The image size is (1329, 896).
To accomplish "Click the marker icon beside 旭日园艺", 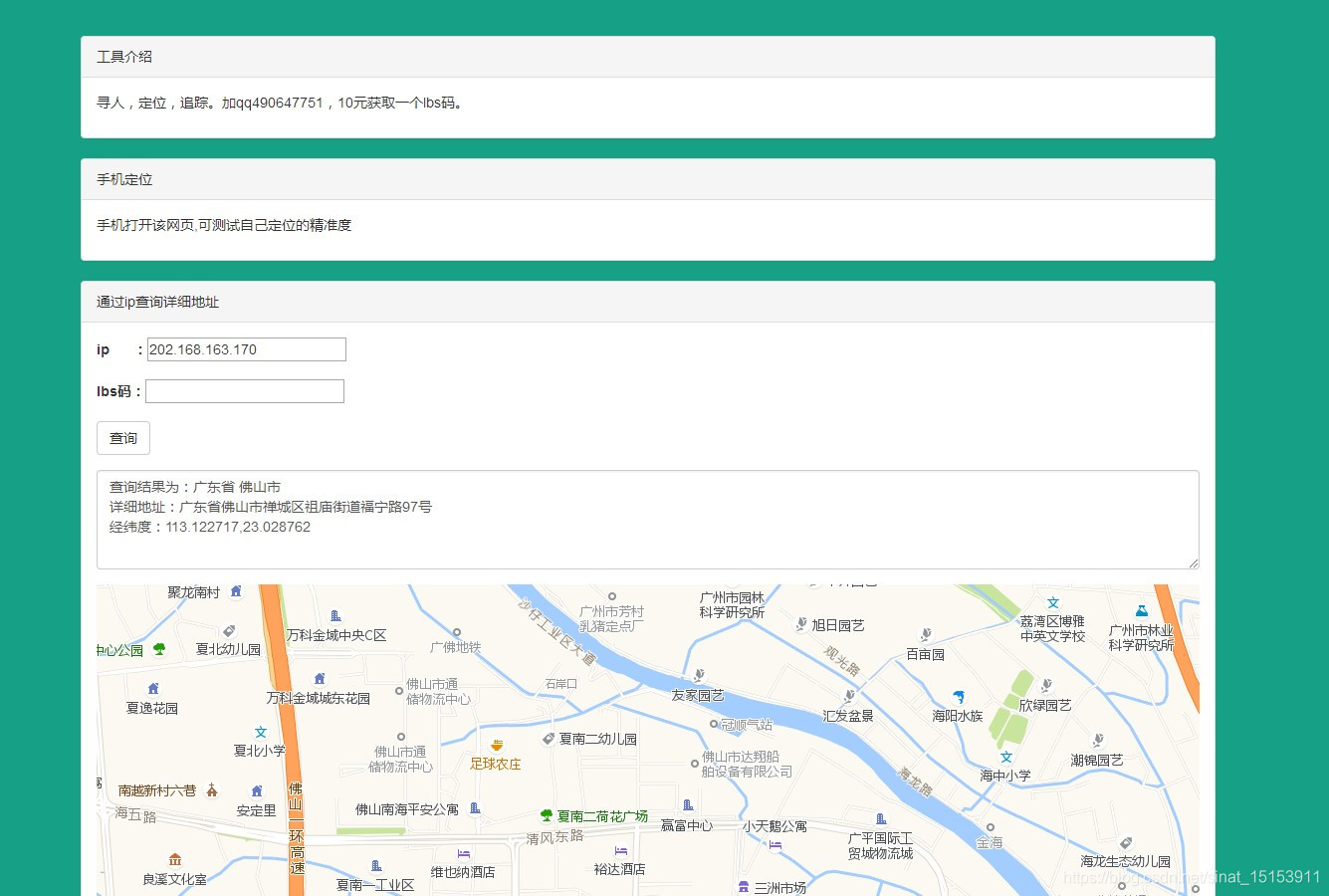I will [x=801, y=624].
